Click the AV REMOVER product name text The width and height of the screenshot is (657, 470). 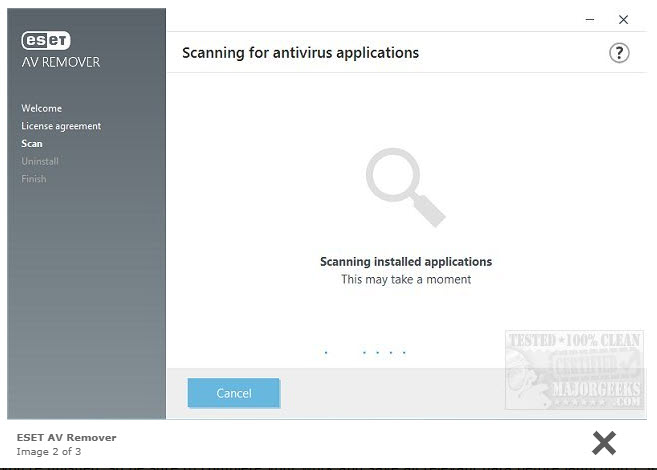click(61, 62)
